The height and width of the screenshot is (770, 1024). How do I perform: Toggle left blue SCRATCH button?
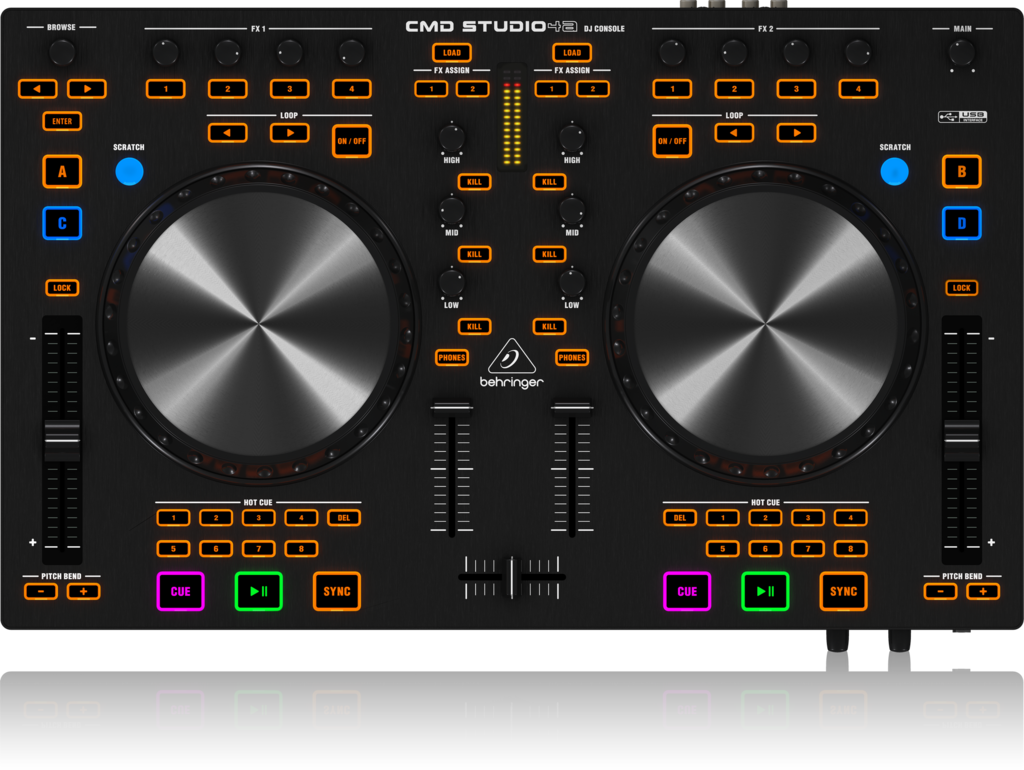tap(129, 172)
